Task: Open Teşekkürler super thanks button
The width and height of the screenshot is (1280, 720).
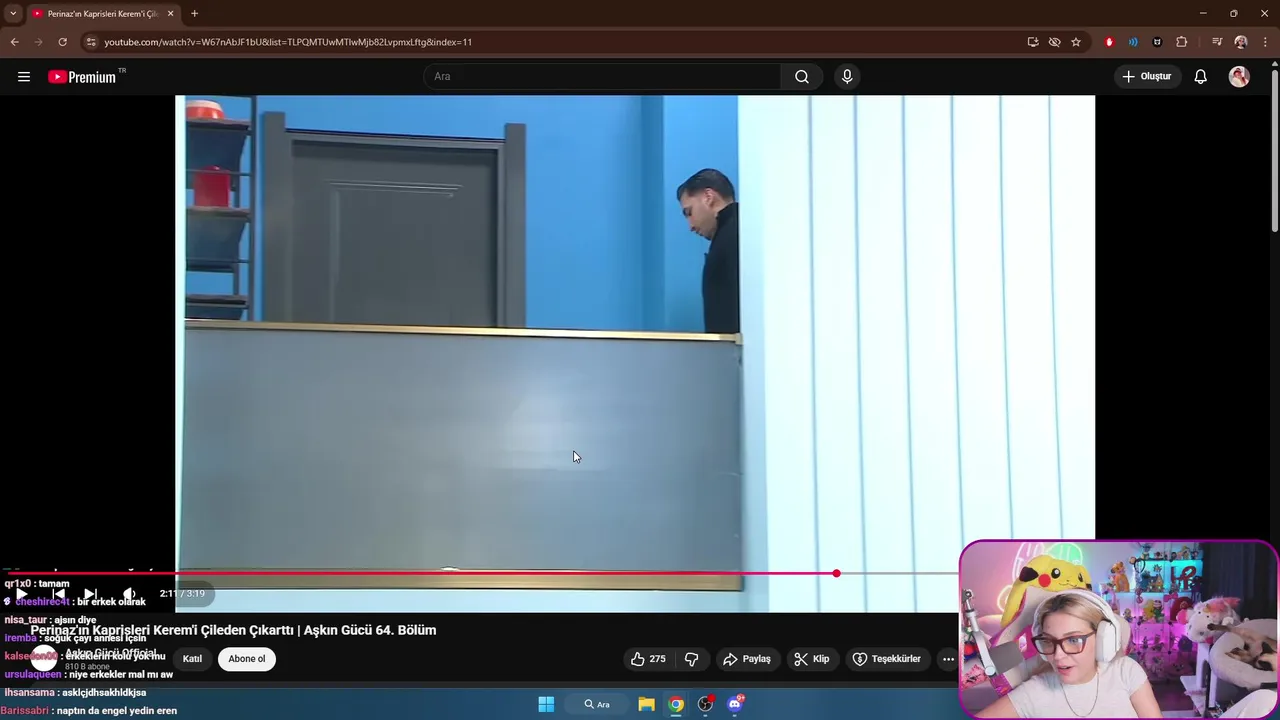Action: pyautogui.click(x=886, y=658)
